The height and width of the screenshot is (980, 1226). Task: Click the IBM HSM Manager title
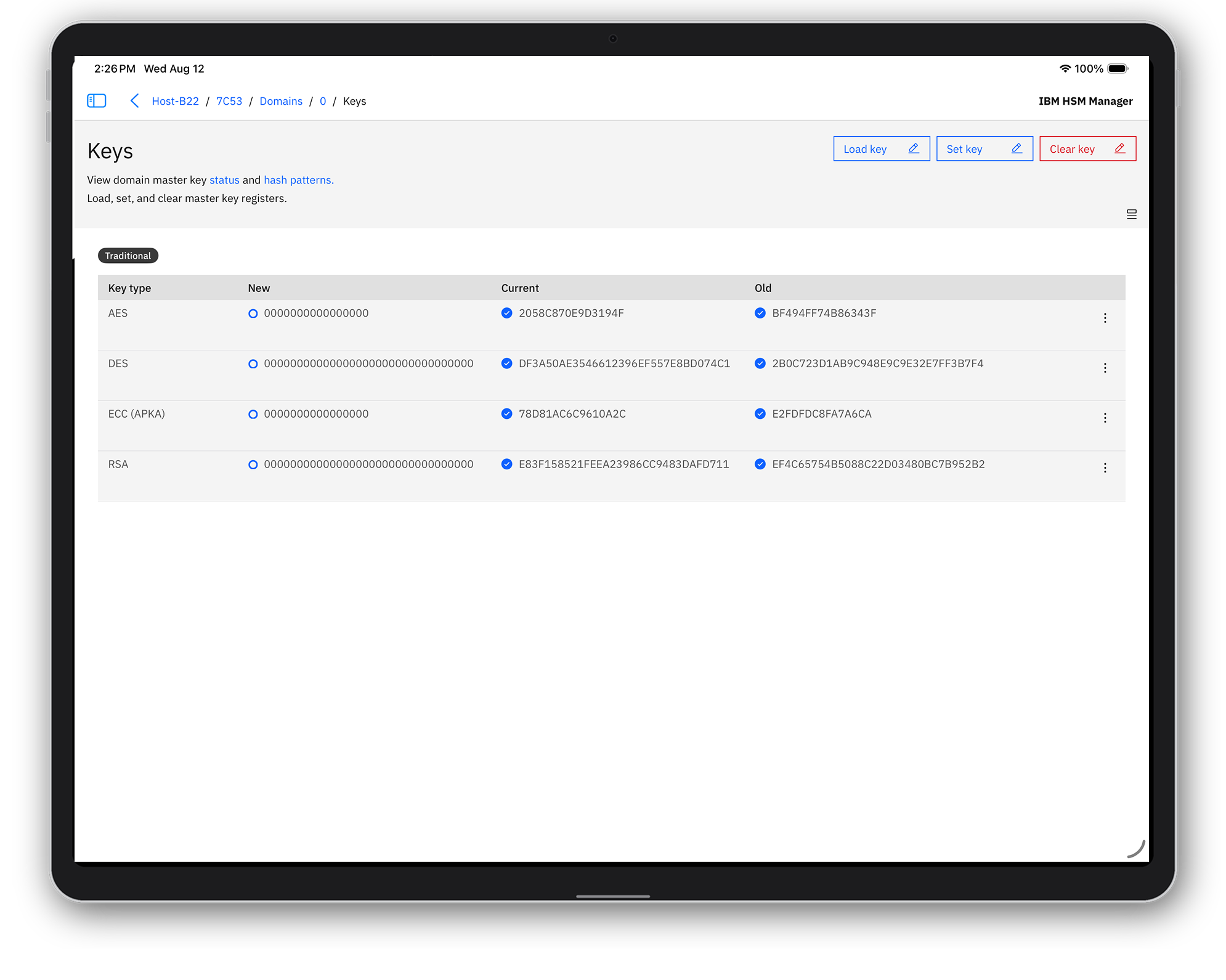tap(1086, 101)
